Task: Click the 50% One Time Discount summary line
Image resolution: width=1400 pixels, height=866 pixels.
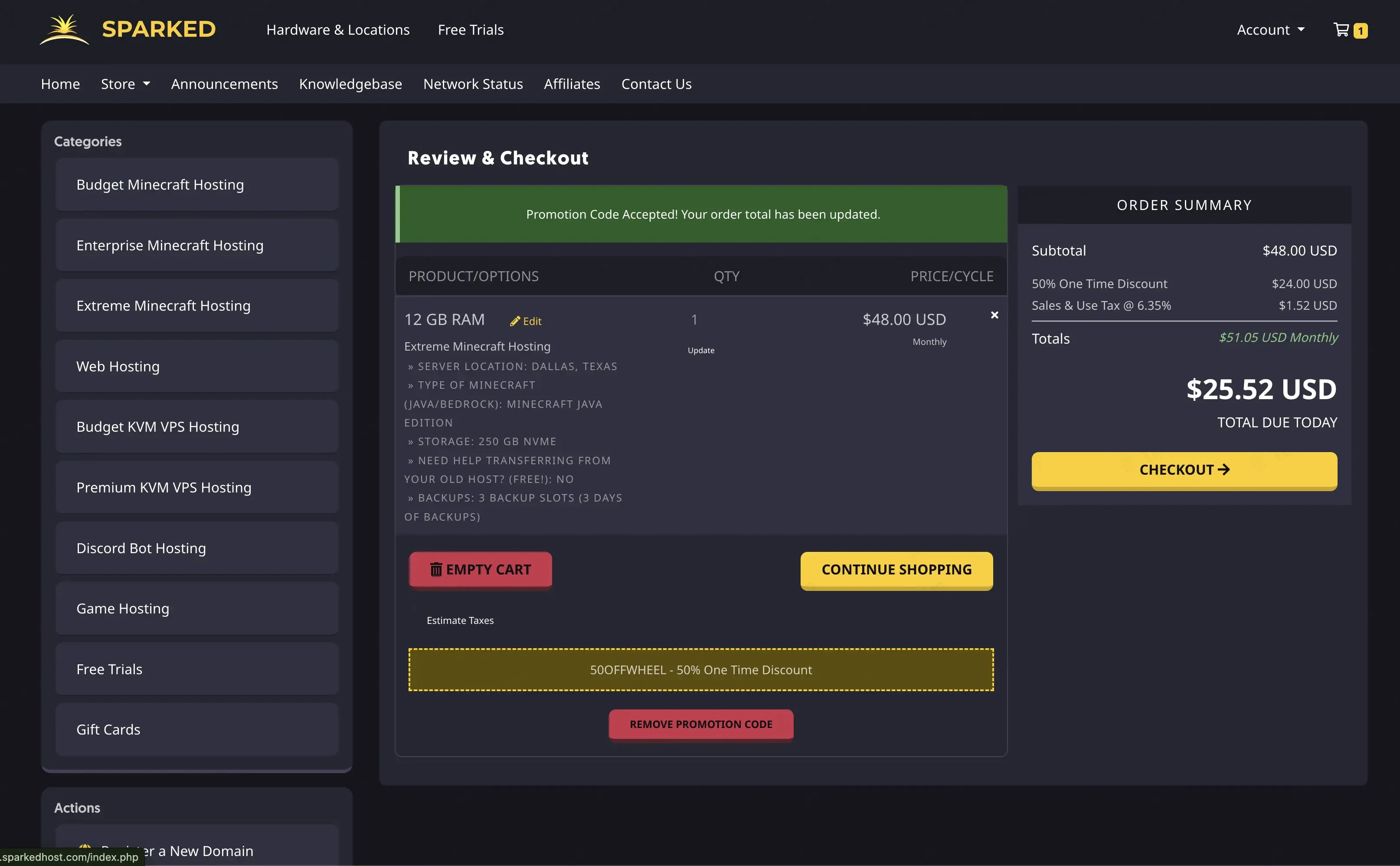Action: pos(1184,283)
